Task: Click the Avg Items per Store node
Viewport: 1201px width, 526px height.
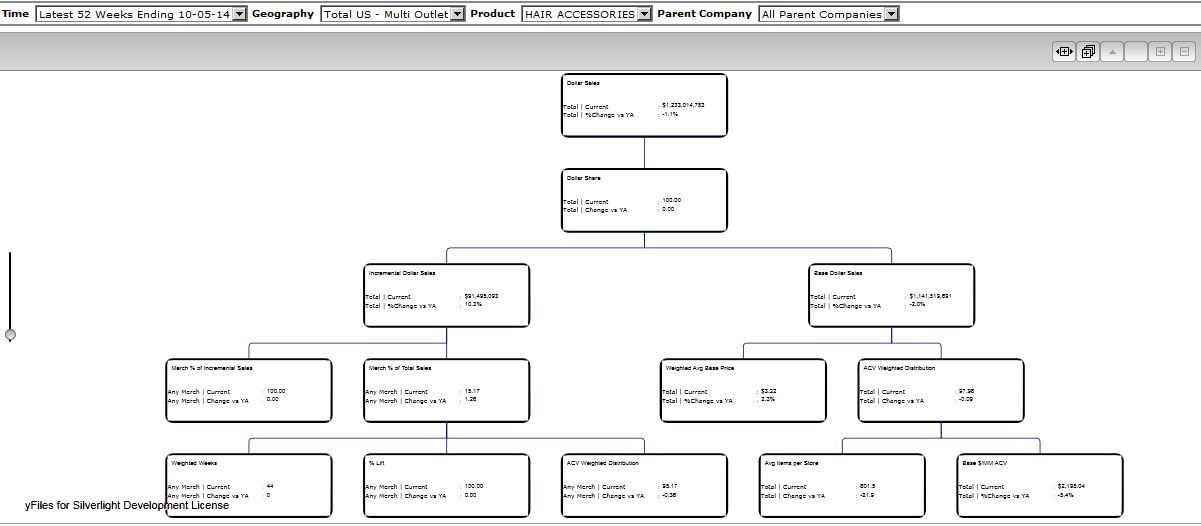Action: pyautogui.click(x=842, y=485)
